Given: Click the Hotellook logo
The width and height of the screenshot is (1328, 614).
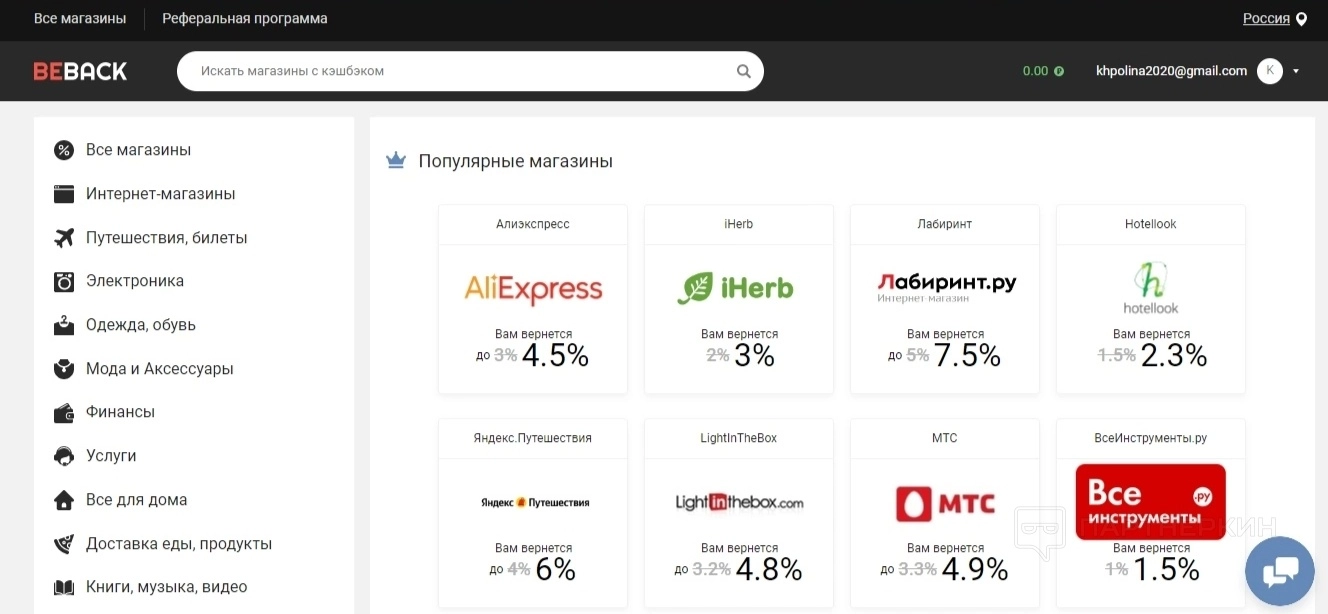Looking at the screenshot, I should (1151, 288).
